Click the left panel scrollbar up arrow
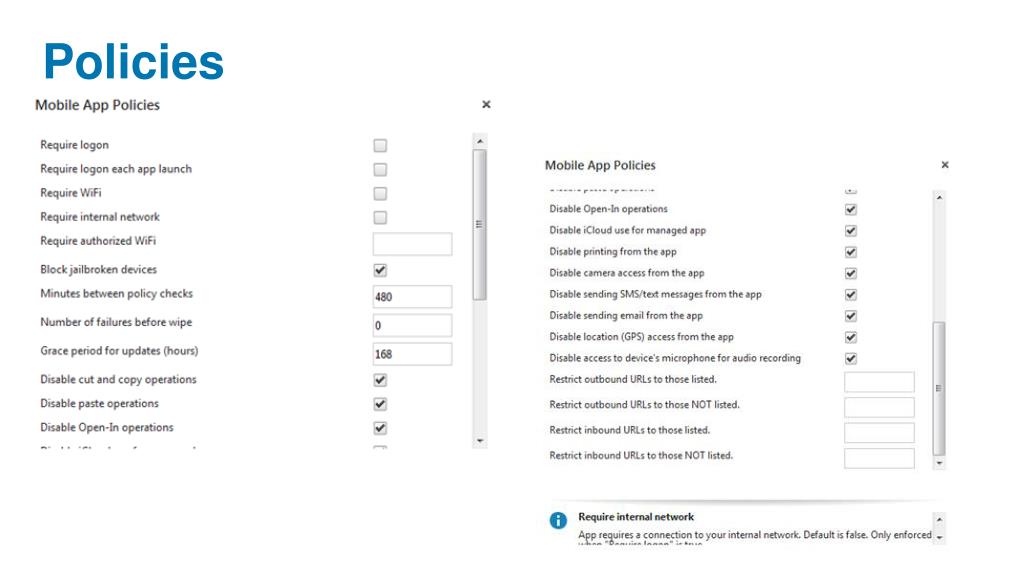The width and height of the screenshot is (1024, 576). pos(480,142)
